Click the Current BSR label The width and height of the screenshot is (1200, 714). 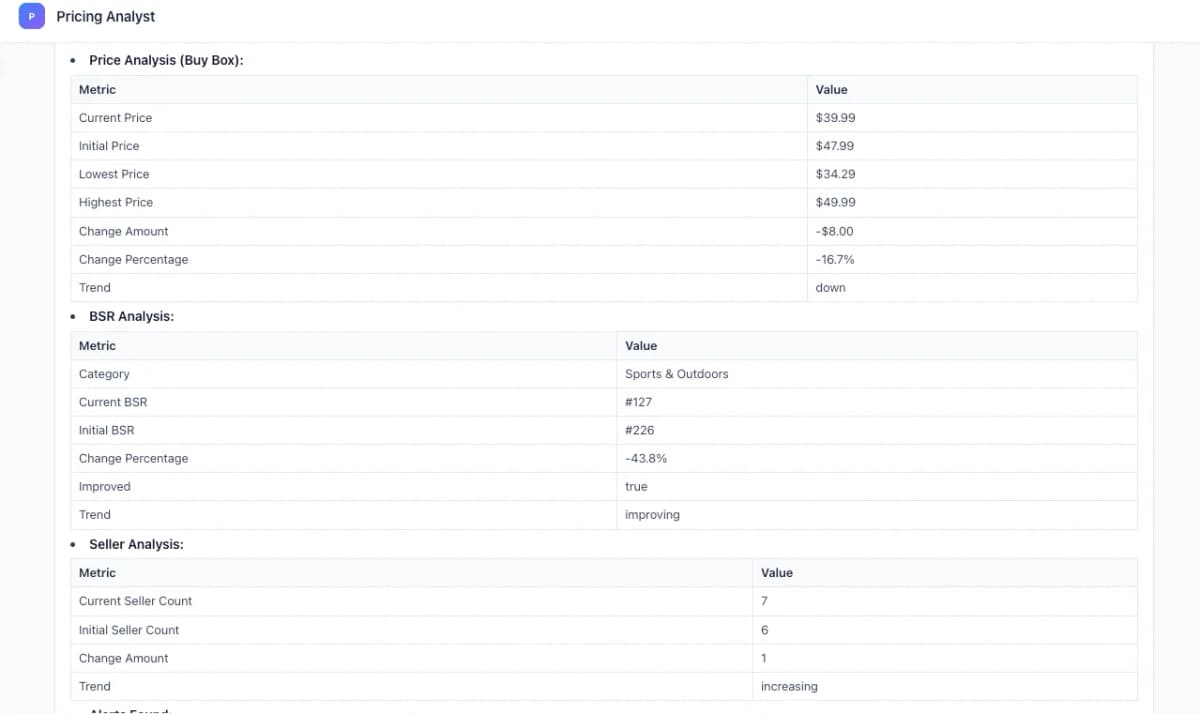[113, 402]
